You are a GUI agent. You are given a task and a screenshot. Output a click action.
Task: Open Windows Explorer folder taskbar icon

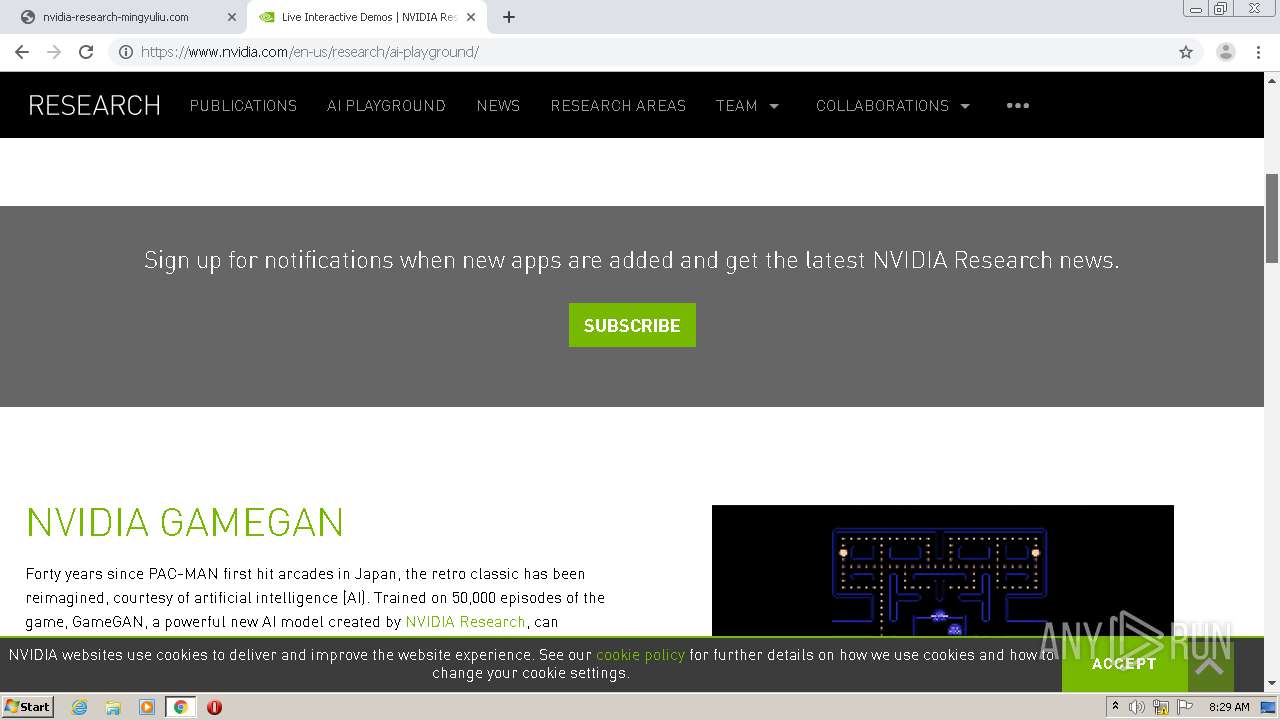(113, 707)
